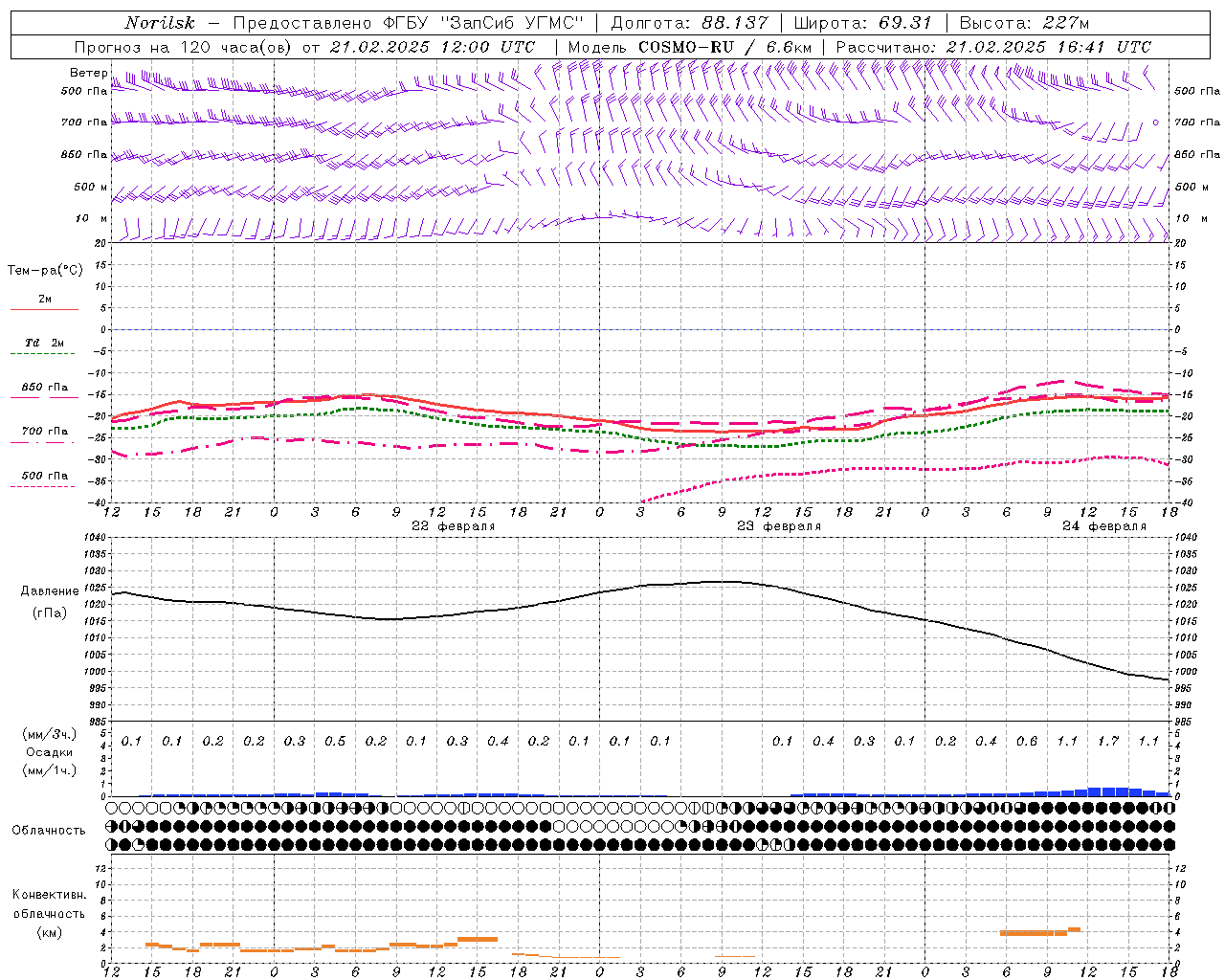Click the Осадки precipitation label
The image size is (1225, 980).
[x=49, y=752]
